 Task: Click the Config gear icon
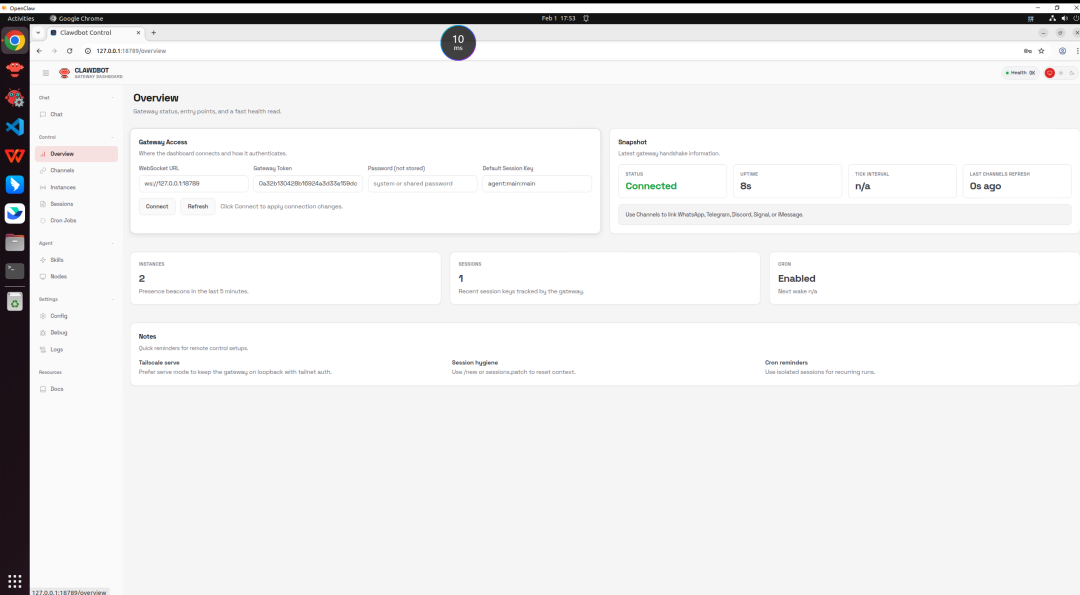click(43, 316)
